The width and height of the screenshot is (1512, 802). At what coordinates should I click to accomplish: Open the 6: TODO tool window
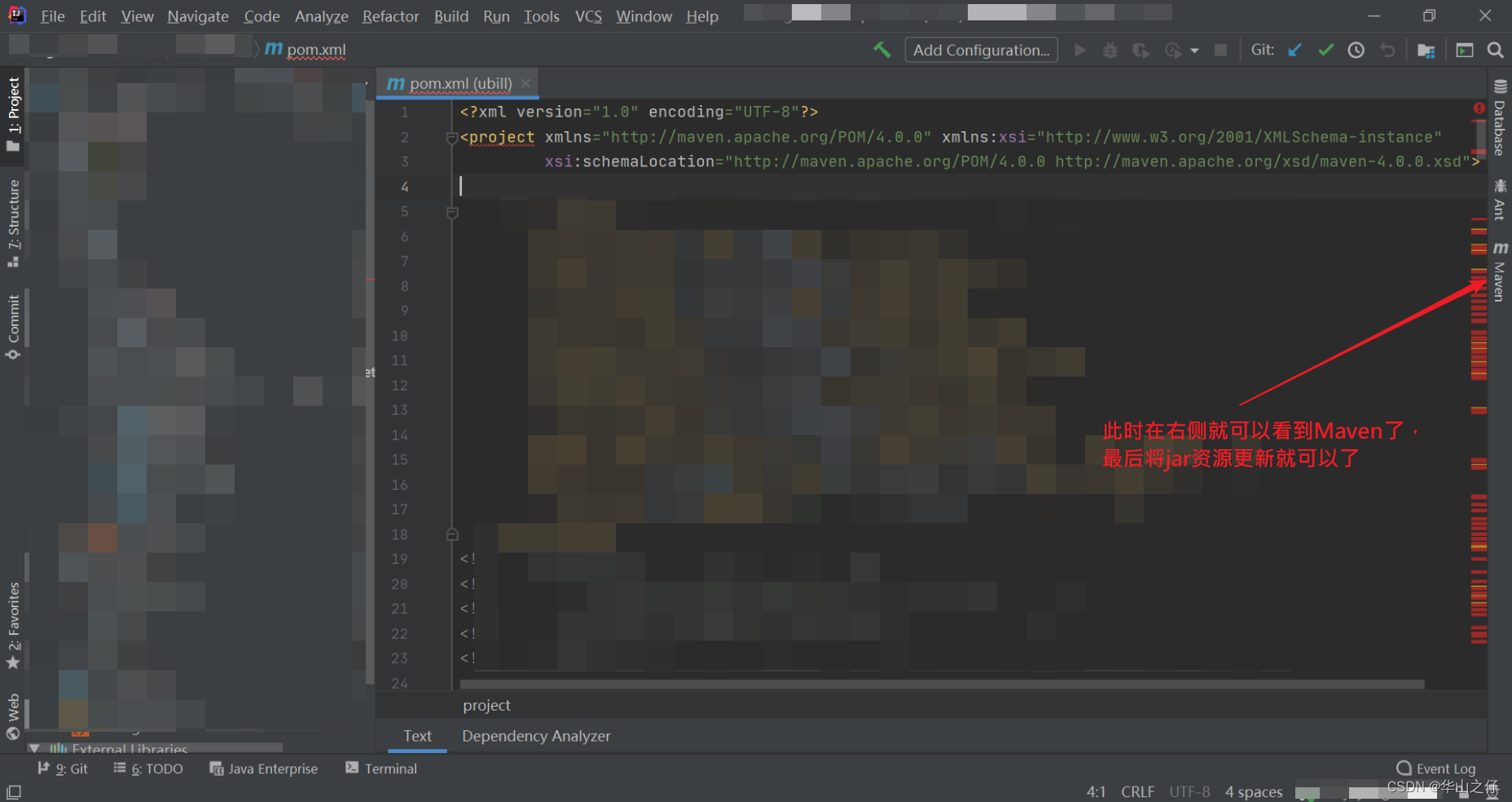pyautogui.click(x=148, y=769)
